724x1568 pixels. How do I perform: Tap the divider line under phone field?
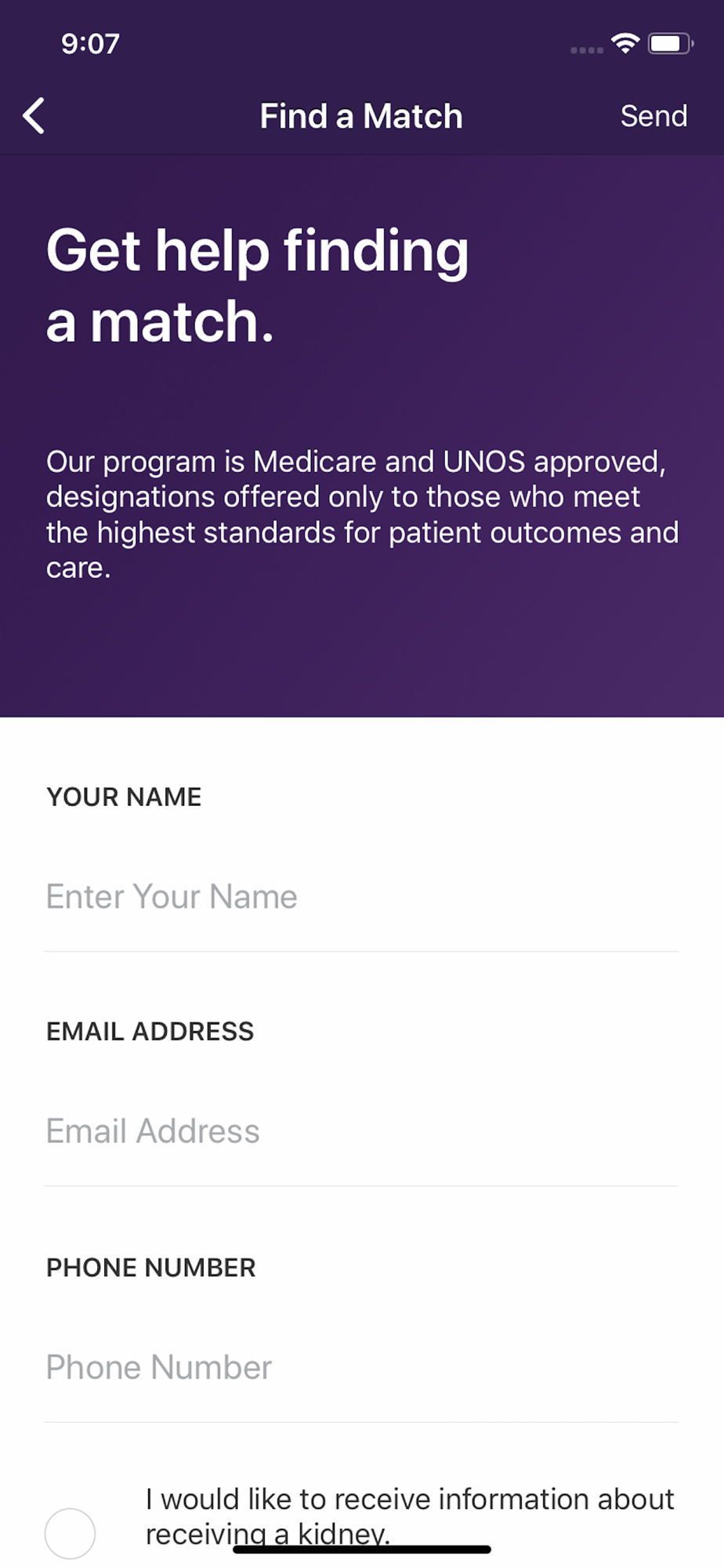361,1421
